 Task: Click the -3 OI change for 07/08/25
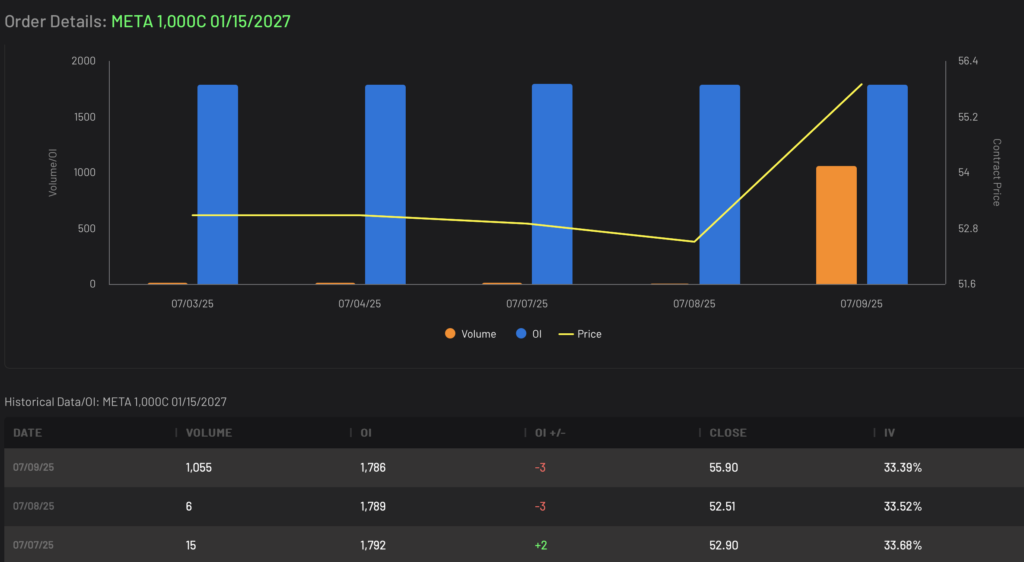[x=540, y=507]
